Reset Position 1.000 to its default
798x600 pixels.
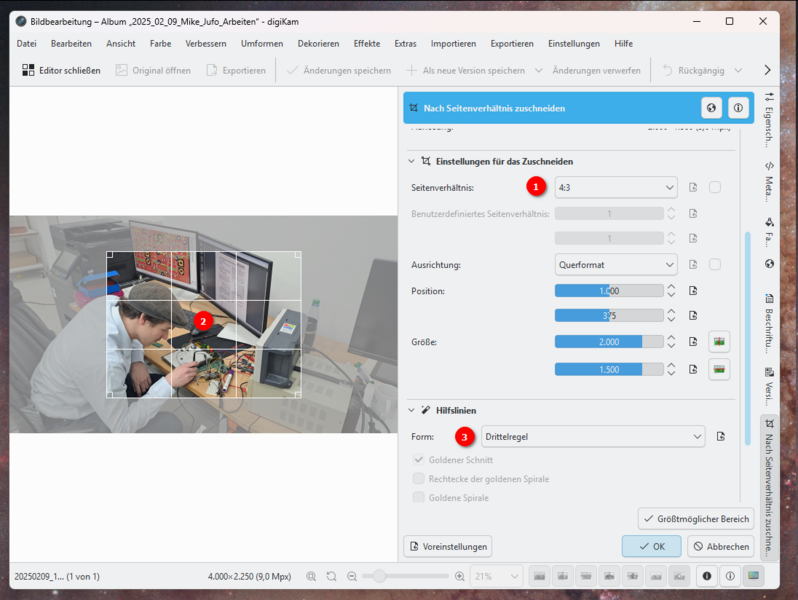(693, 291)
